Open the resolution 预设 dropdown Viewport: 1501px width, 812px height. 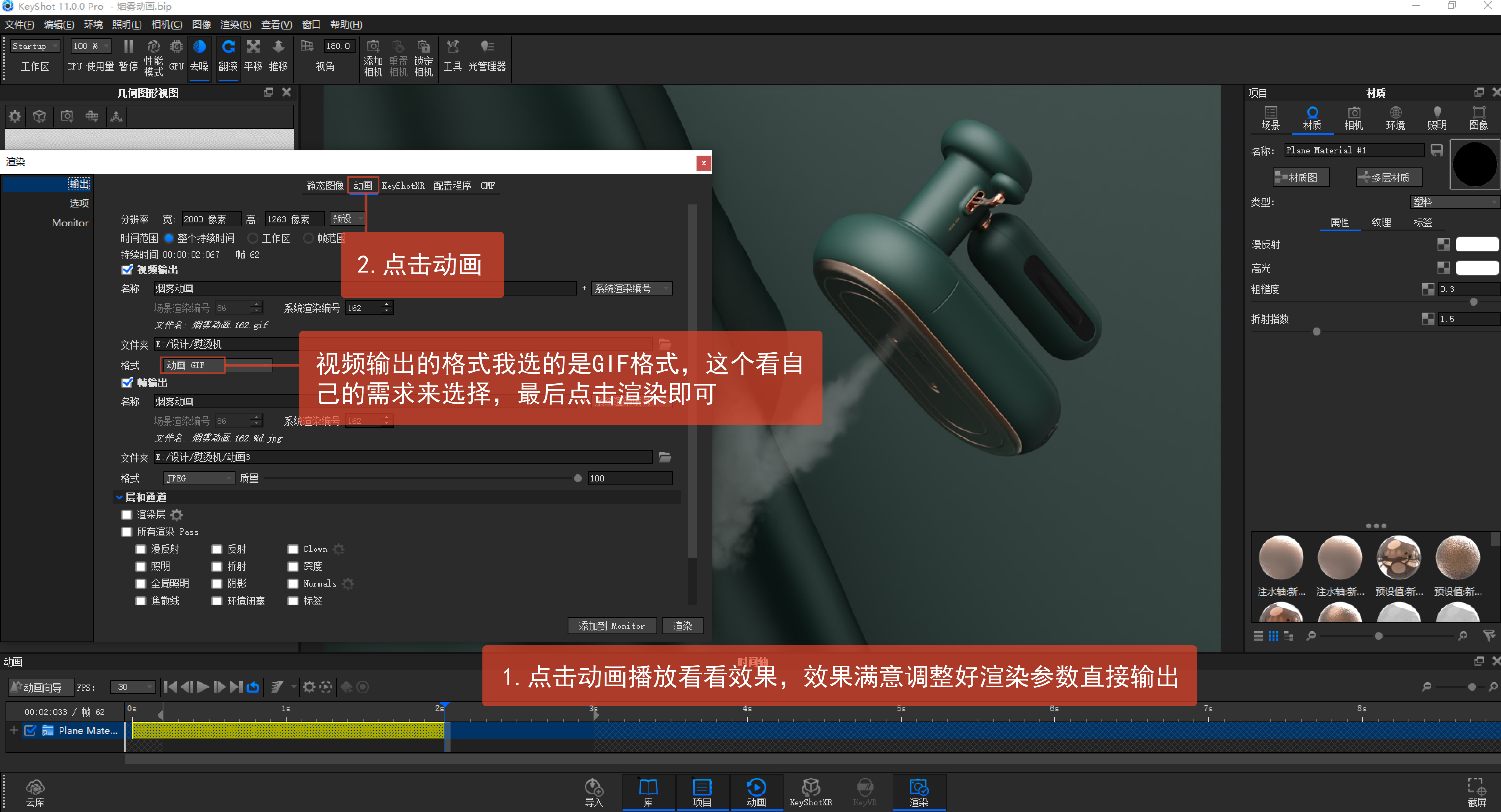[x=347, y=219]
